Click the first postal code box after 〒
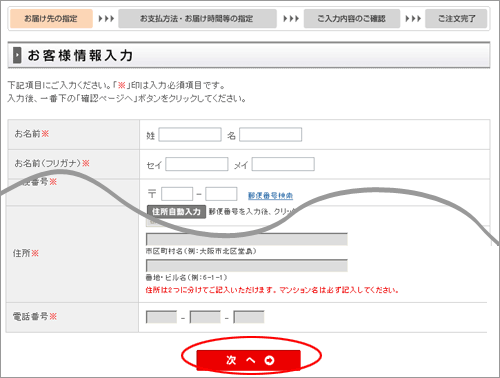 [x=177, y=194]
